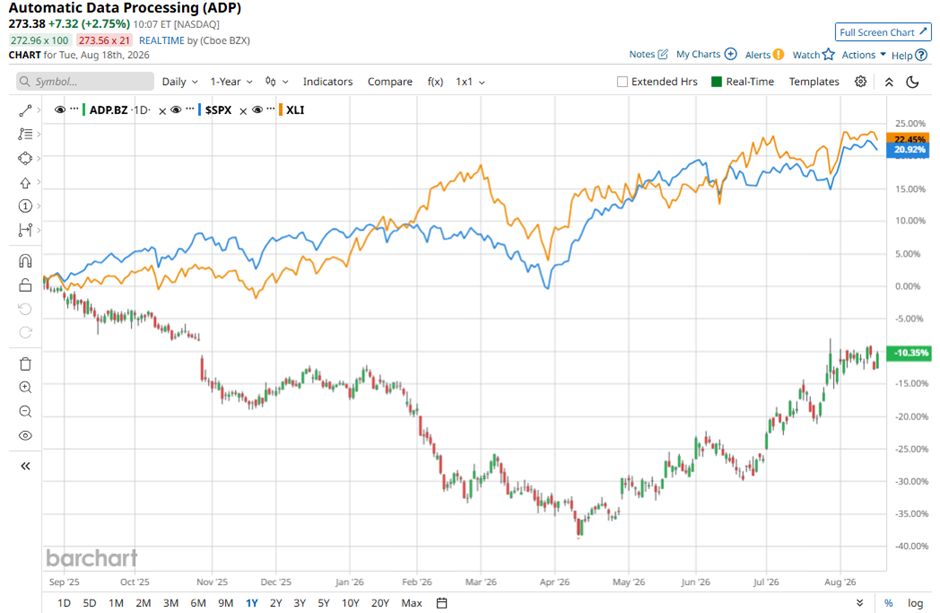The image size is (940, 613).
Task: Toggle the magnet snap tool
Action: click(25, 261)
